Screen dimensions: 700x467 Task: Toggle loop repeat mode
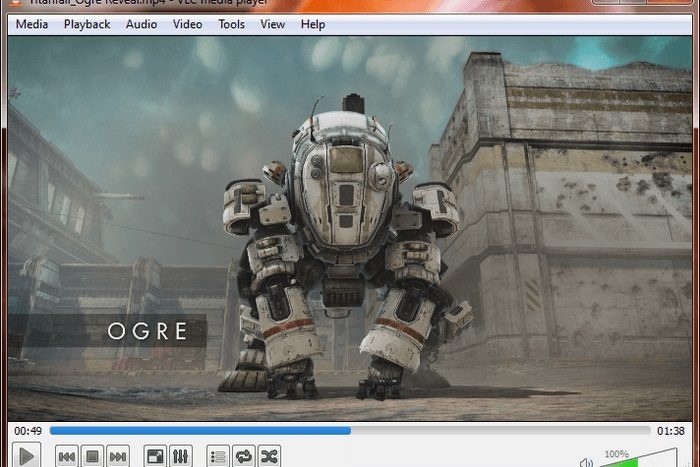point(244,456)
